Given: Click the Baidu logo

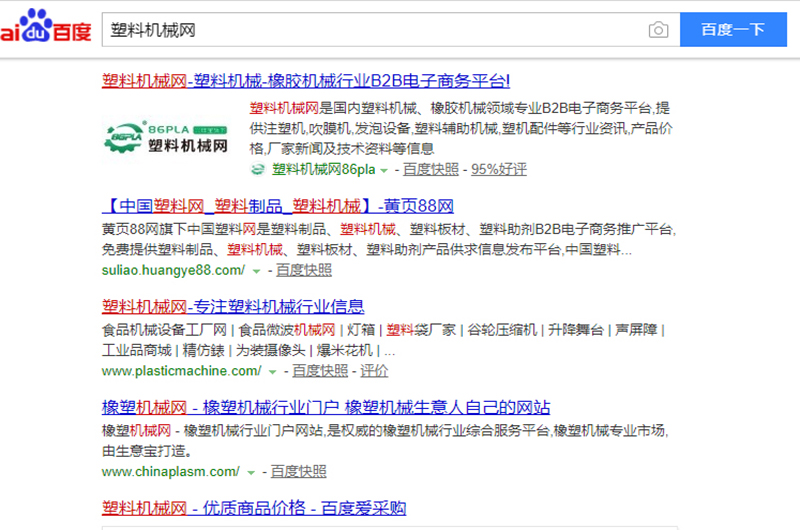Looking at the screenshot, I should tap(45, 28).
